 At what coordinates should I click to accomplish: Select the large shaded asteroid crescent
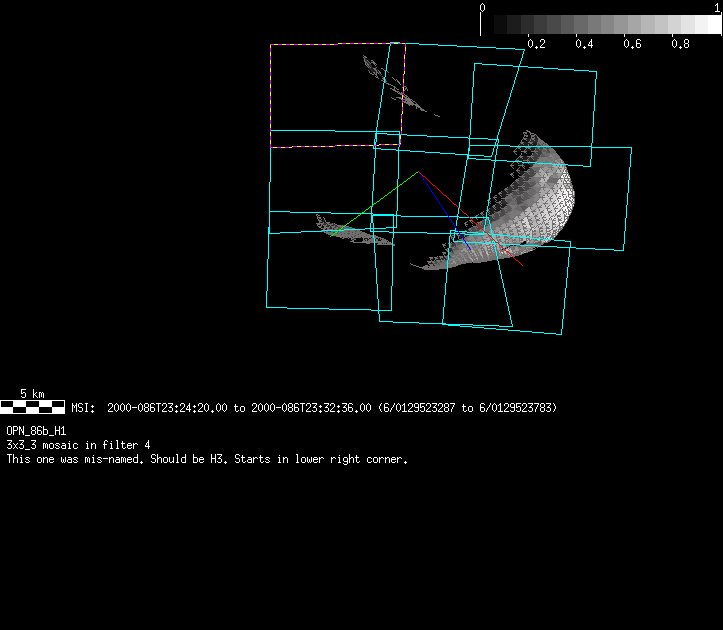pos(540,200)
